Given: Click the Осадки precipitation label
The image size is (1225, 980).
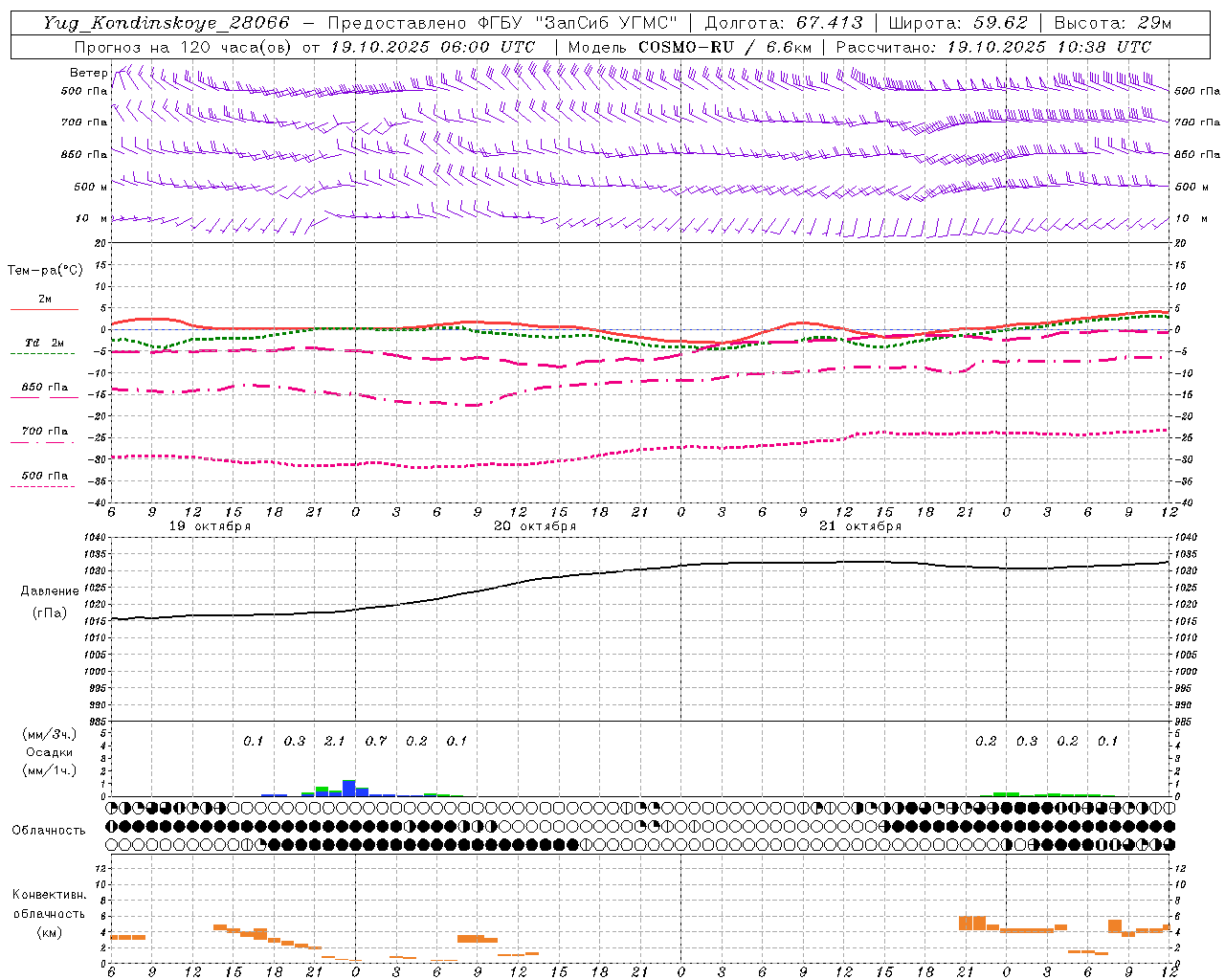Looking at the screenshot, I should point(49,752).
